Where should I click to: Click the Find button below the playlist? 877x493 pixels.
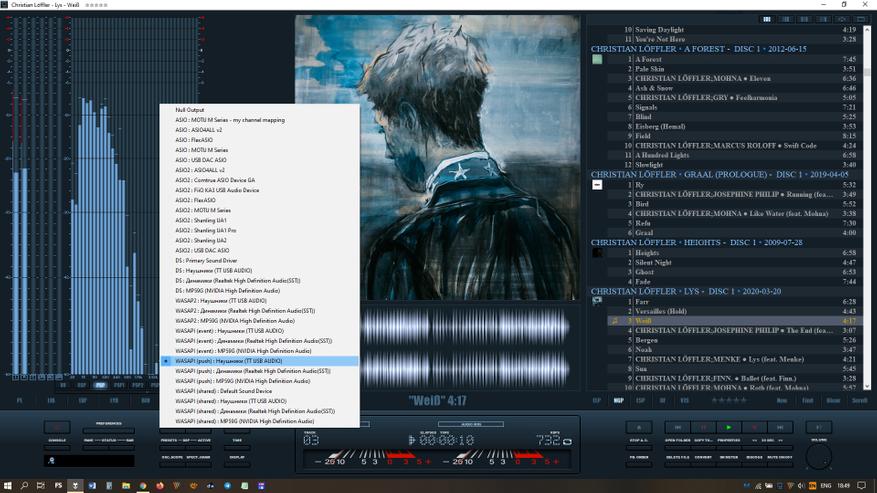coord(807,400)
